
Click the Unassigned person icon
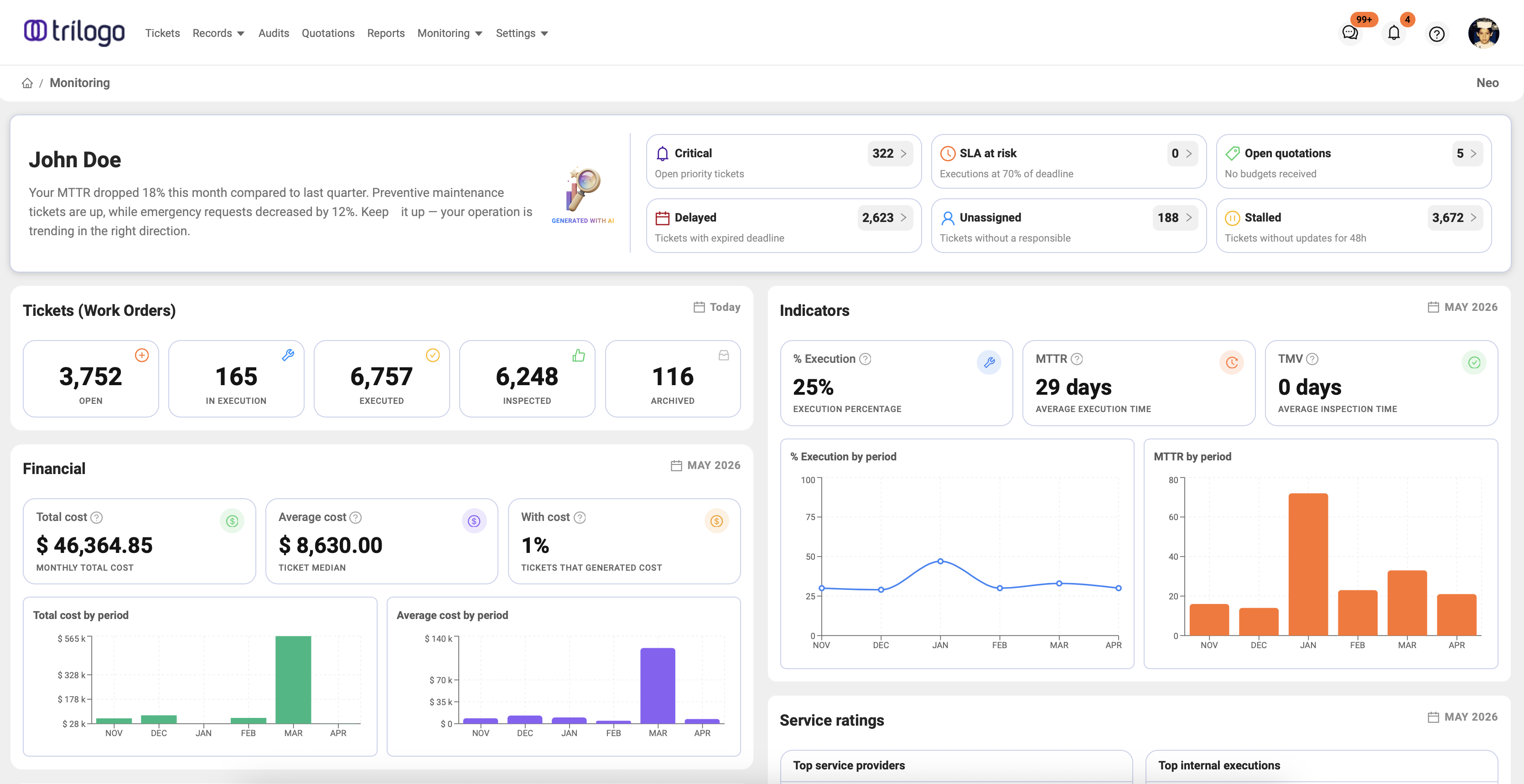(x=948, y=217)
